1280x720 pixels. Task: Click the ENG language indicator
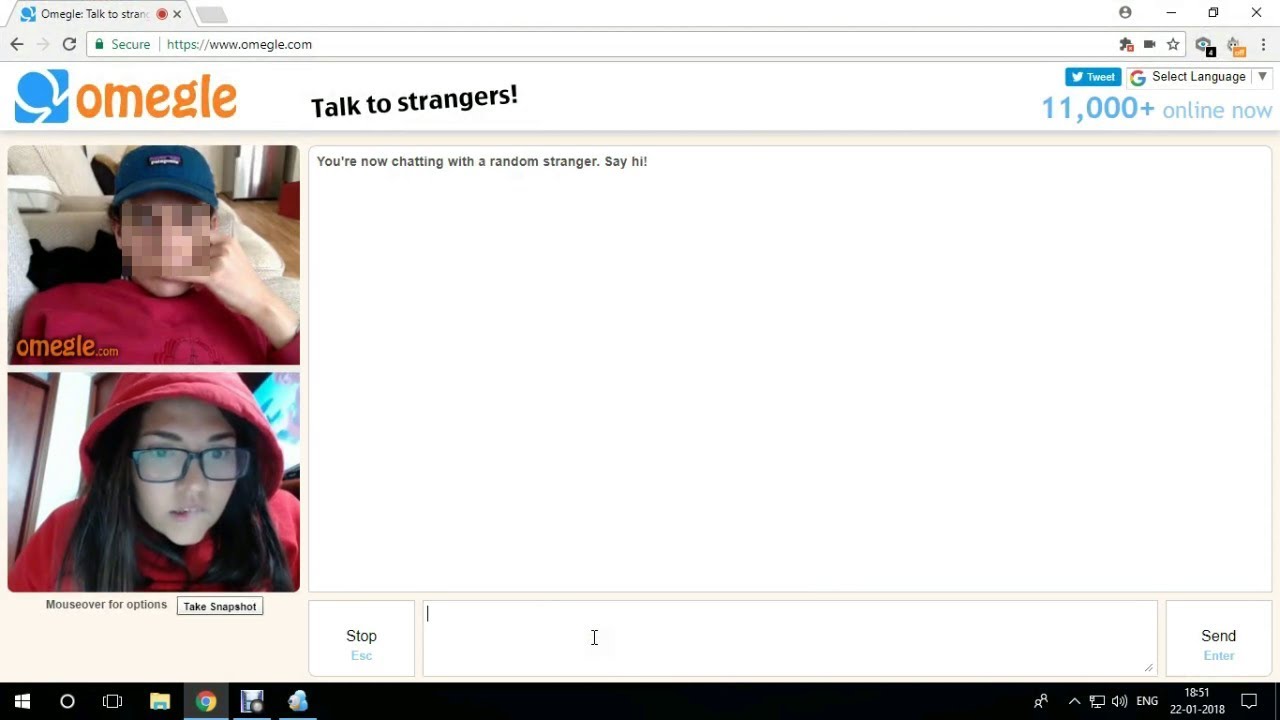click(x=1147, y=701)
